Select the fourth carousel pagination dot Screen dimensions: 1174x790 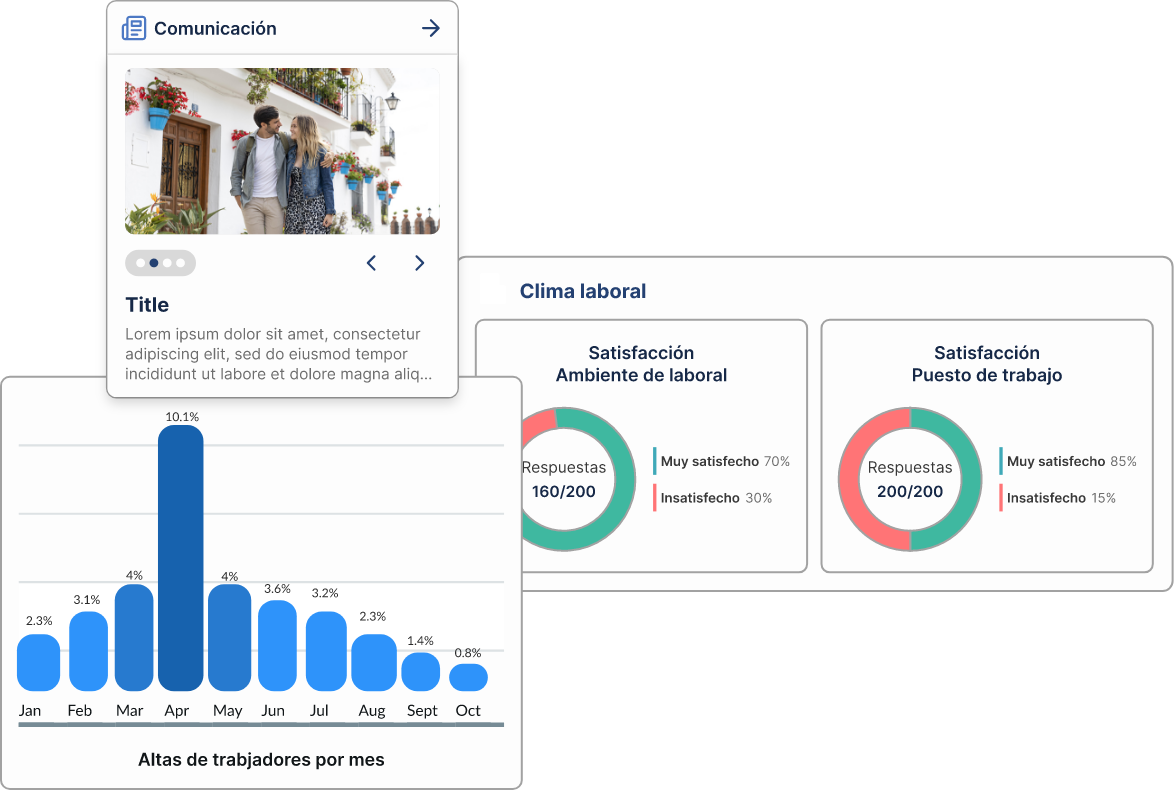(x=181, y=263)
